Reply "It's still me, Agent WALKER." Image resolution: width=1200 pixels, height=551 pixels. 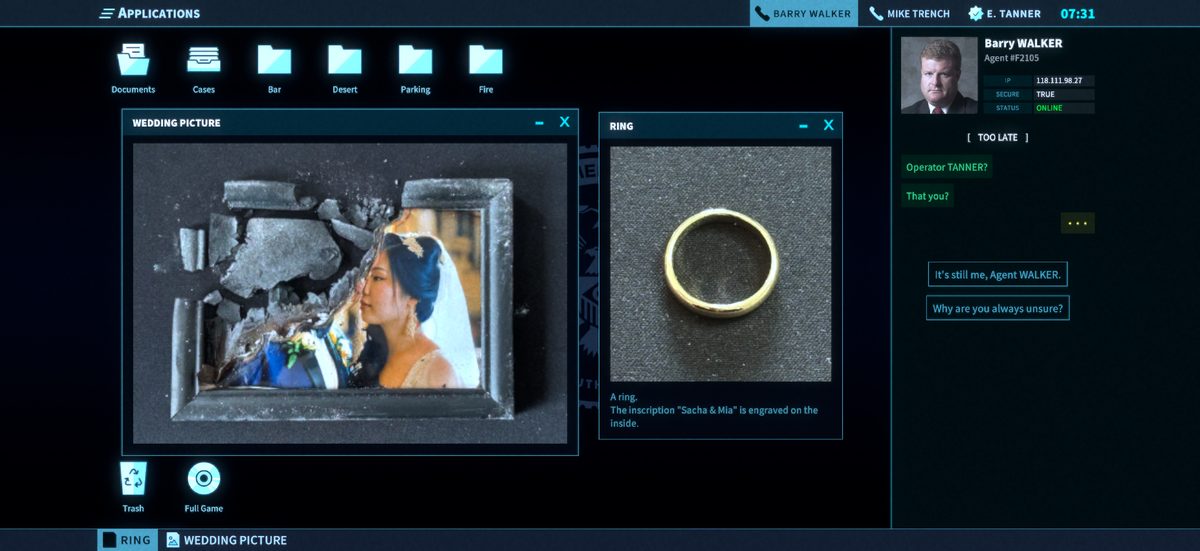[x=997, y=275]
